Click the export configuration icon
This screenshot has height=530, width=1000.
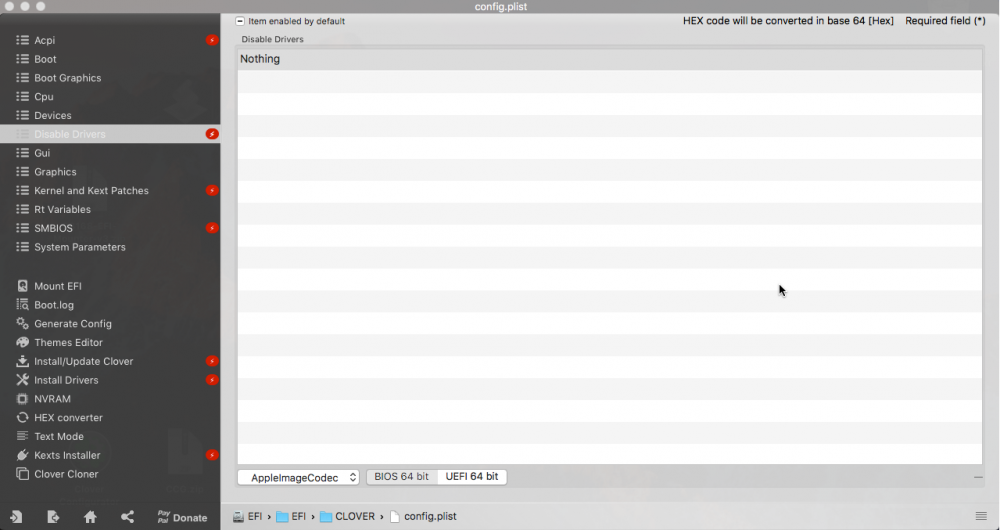coord(53,517)
